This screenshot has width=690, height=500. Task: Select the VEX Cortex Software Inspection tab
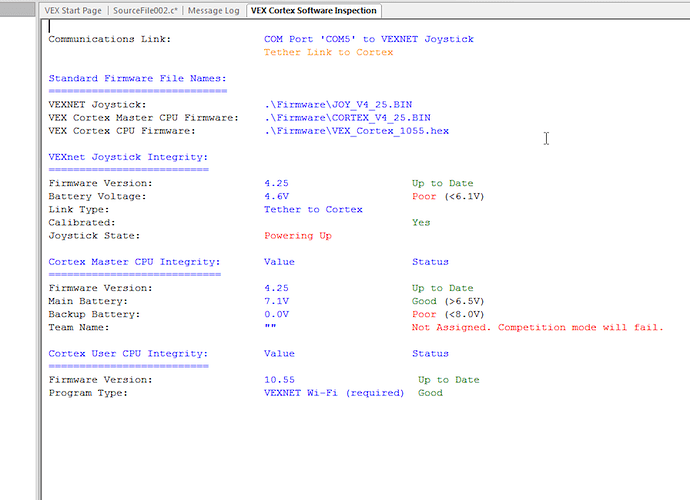point(313,11)
